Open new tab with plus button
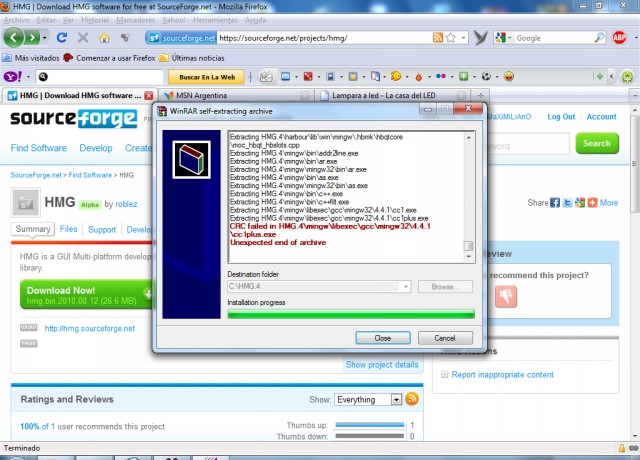This screenshot has width=640, height=460. click(480, 96)
